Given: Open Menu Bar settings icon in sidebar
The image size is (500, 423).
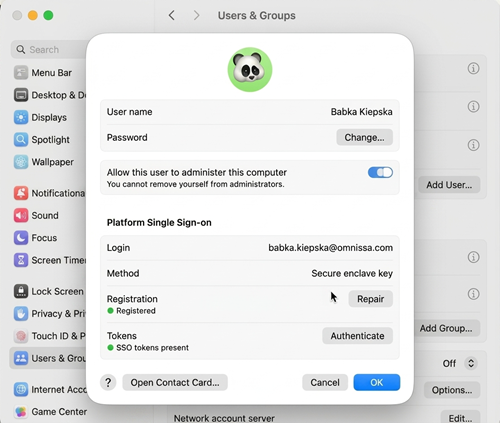Looking at the screenshot, I should pyautogui.click(x=21, y=73).
